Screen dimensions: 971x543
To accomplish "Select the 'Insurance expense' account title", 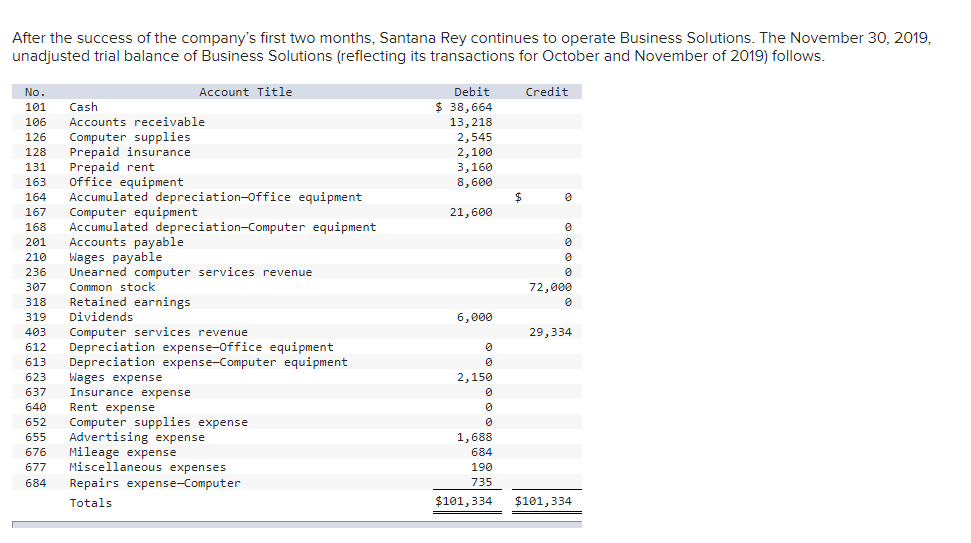I will [129, 392].
